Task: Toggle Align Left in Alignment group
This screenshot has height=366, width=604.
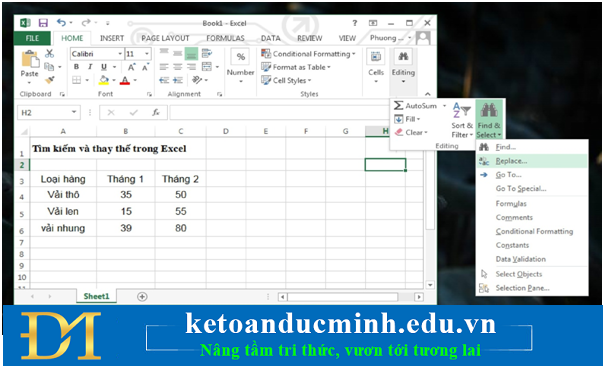Action: tap(164, 67)
